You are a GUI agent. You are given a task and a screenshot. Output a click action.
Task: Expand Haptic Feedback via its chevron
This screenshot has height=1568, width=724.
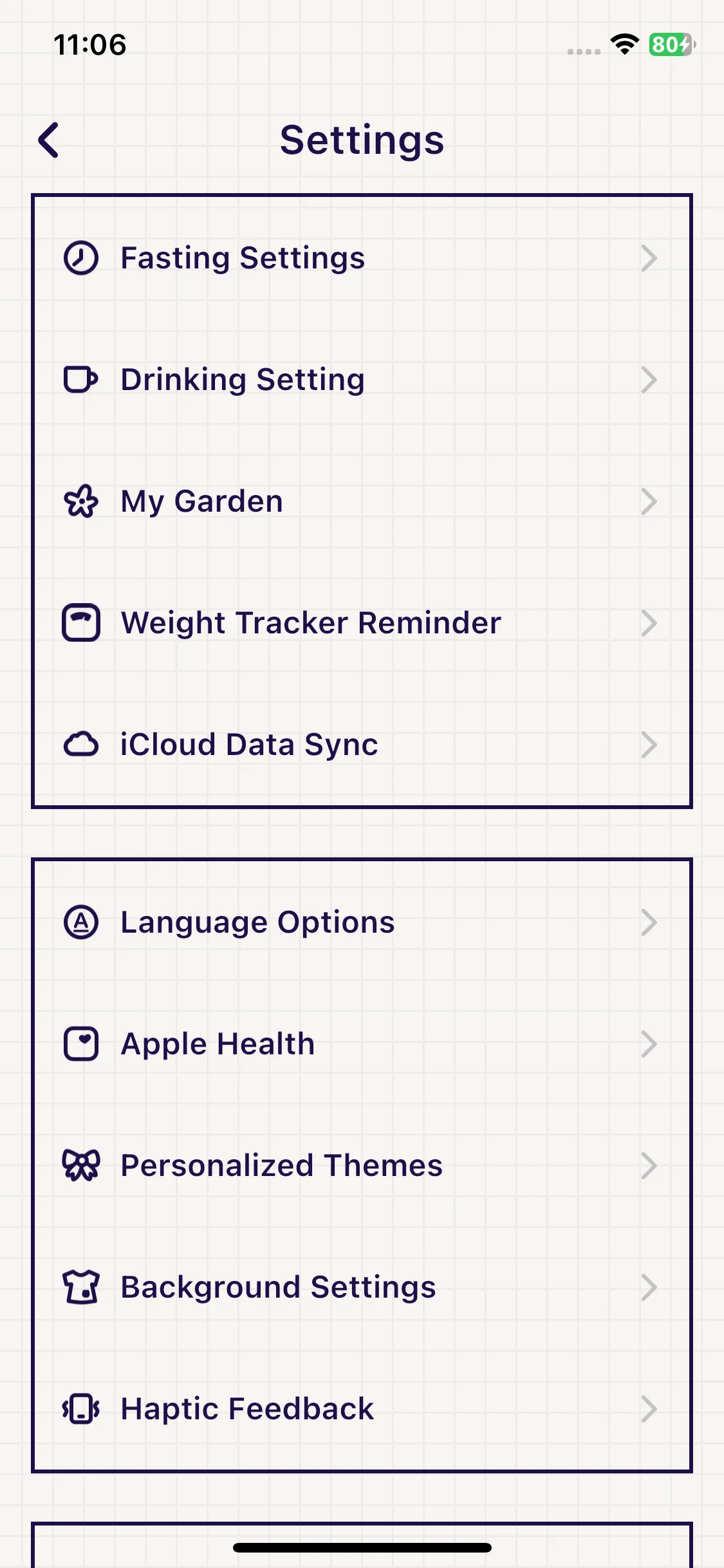coord(649,1408)
